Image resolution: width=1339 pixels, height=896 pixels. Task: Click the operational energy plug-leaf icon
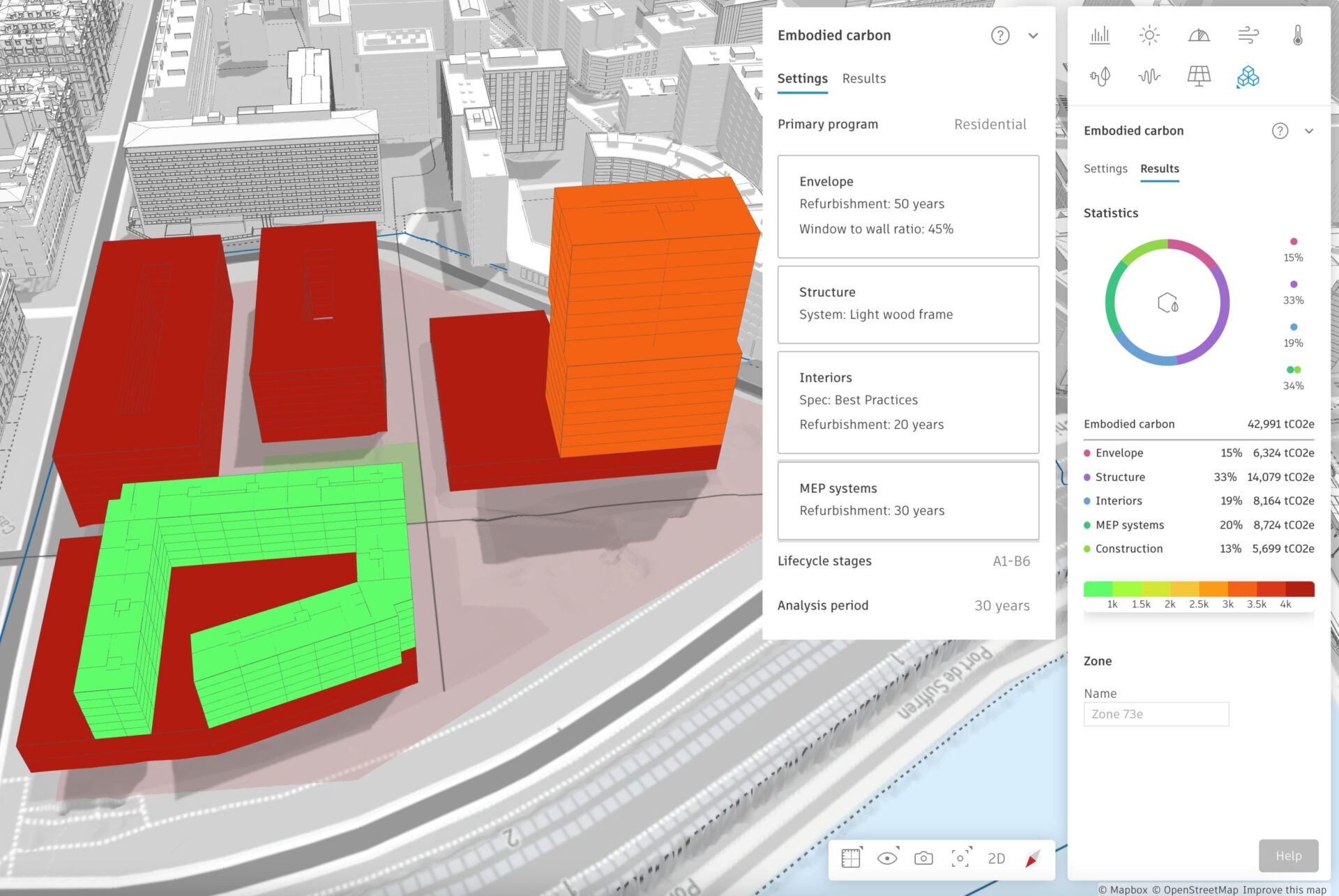(1100, 76)
